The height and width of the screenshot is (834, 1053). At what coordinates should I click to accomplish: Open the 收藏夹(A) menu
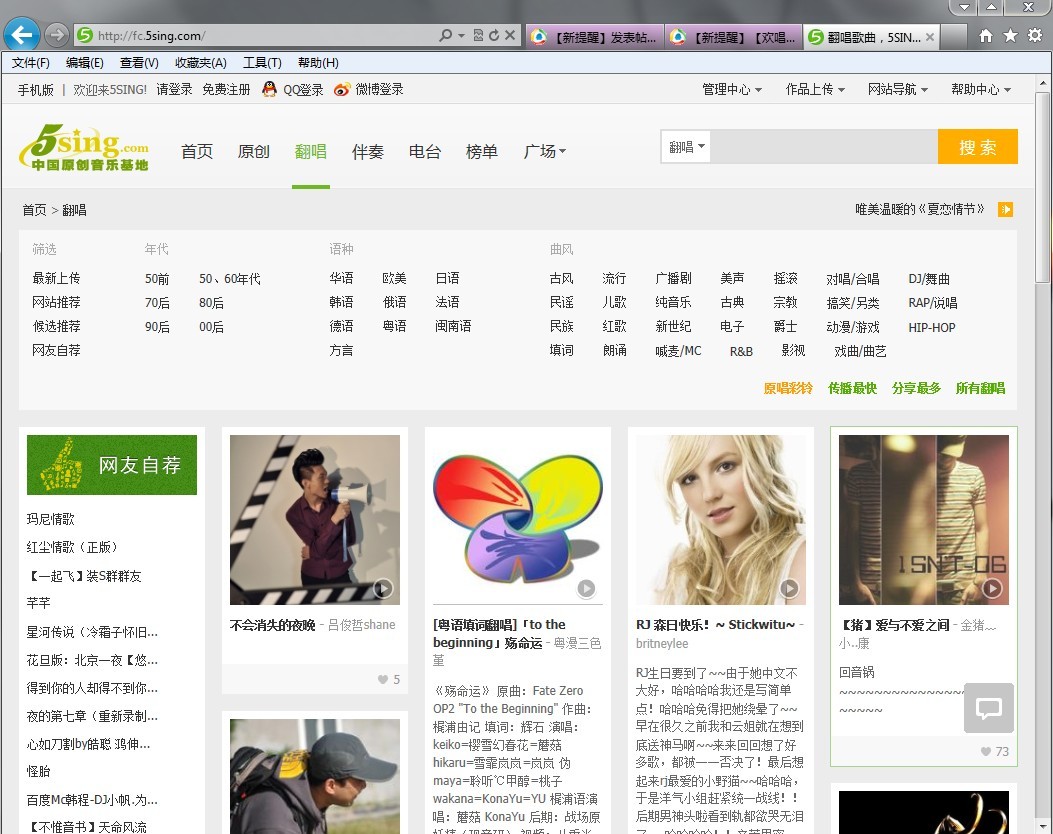click(201, 63)
